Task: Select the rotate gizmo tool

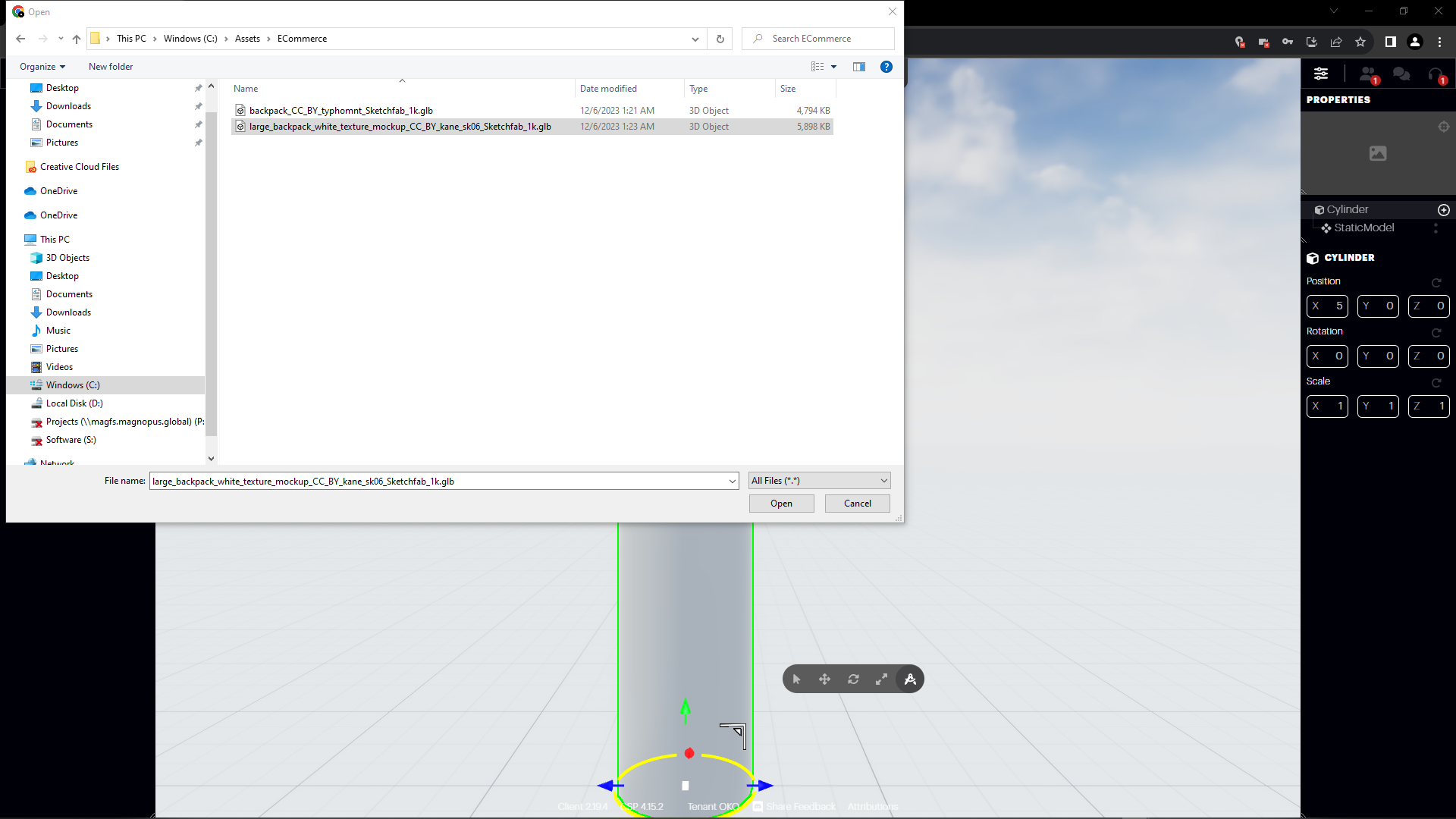Action: 853,679
